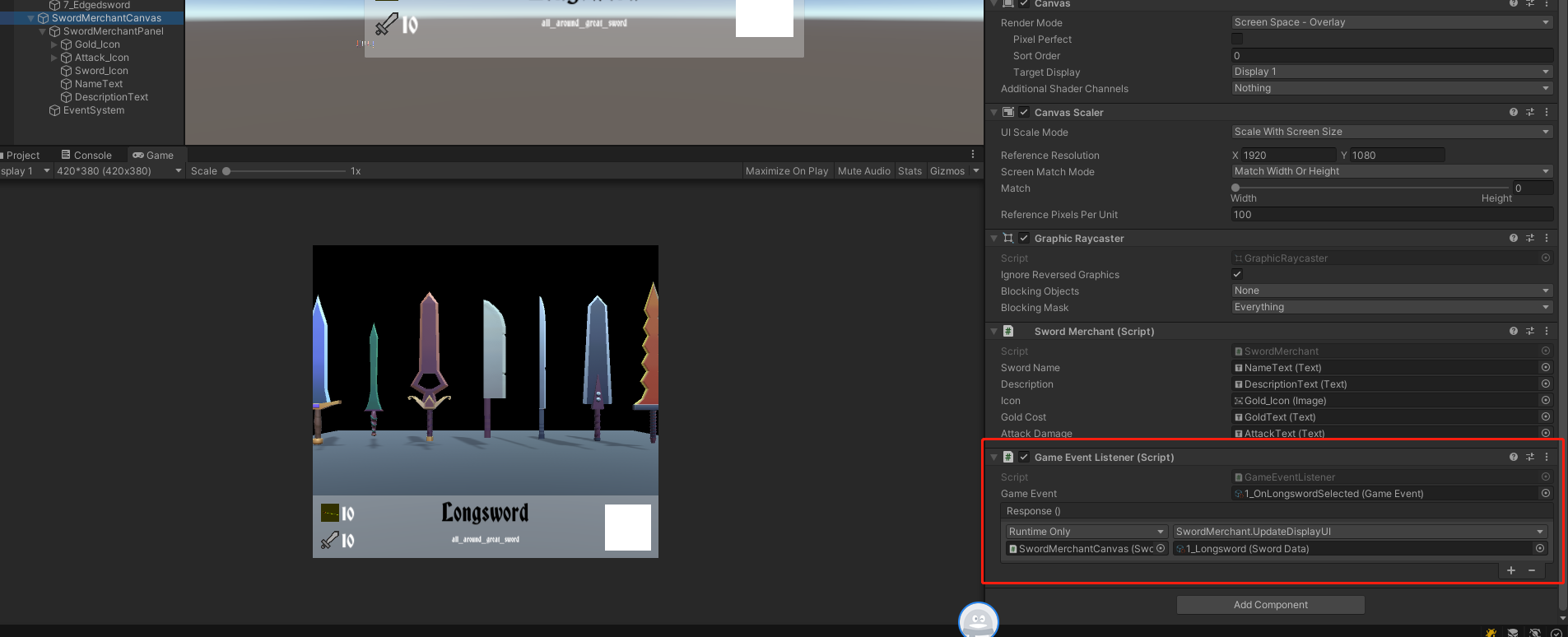Disable the Game Event Listener component checkbox

(x=1024, y=457)
